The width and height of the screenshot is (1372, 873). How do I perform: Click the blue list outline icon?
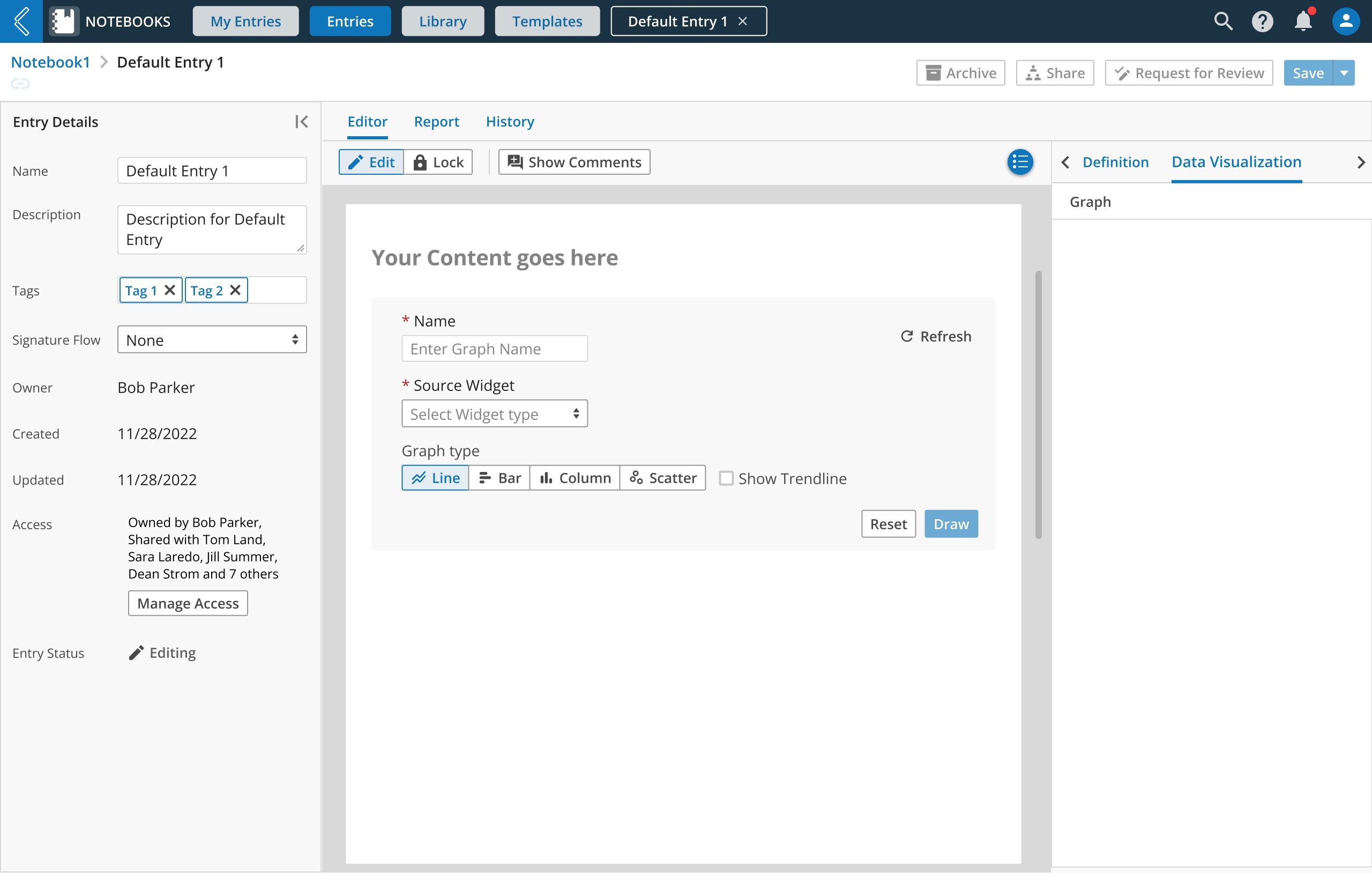tap(1020, 162)
